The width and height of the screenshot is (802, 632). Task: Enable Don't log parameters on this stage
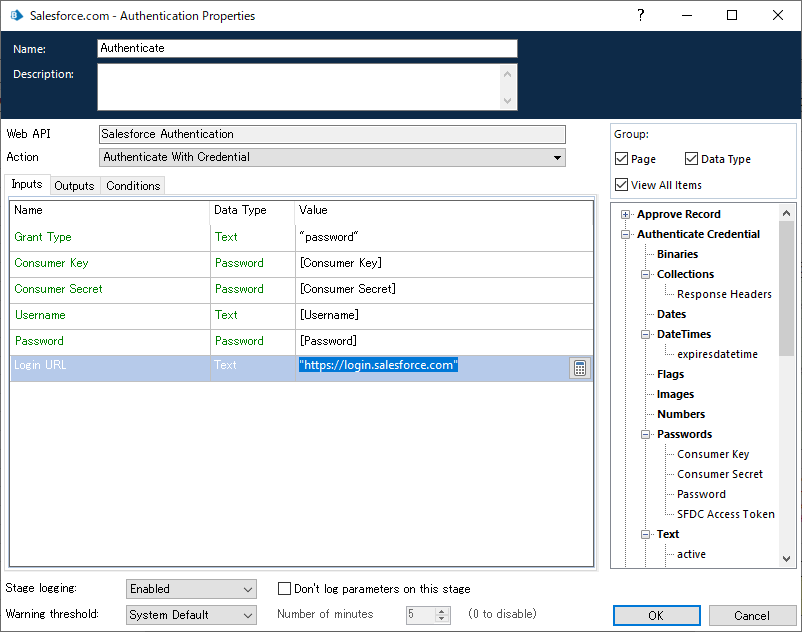point(285,589)
